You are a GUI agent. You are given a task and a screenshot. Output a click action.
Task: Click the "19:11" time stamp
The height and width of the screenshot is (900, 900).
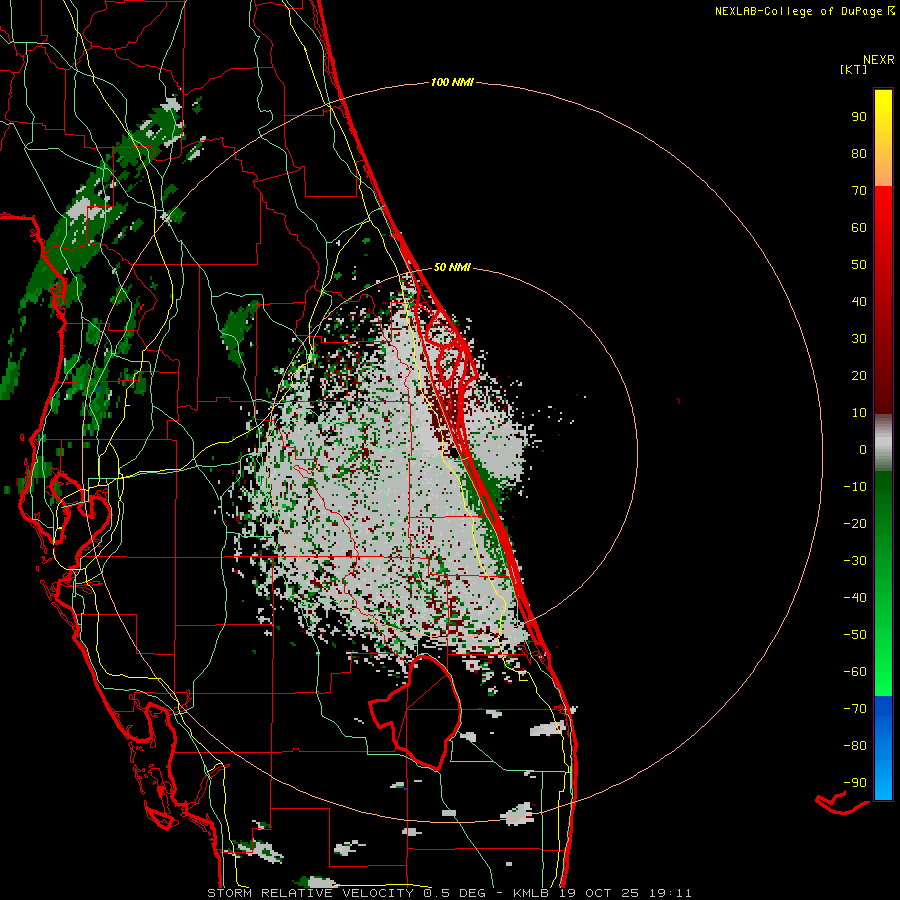(670, 893)
